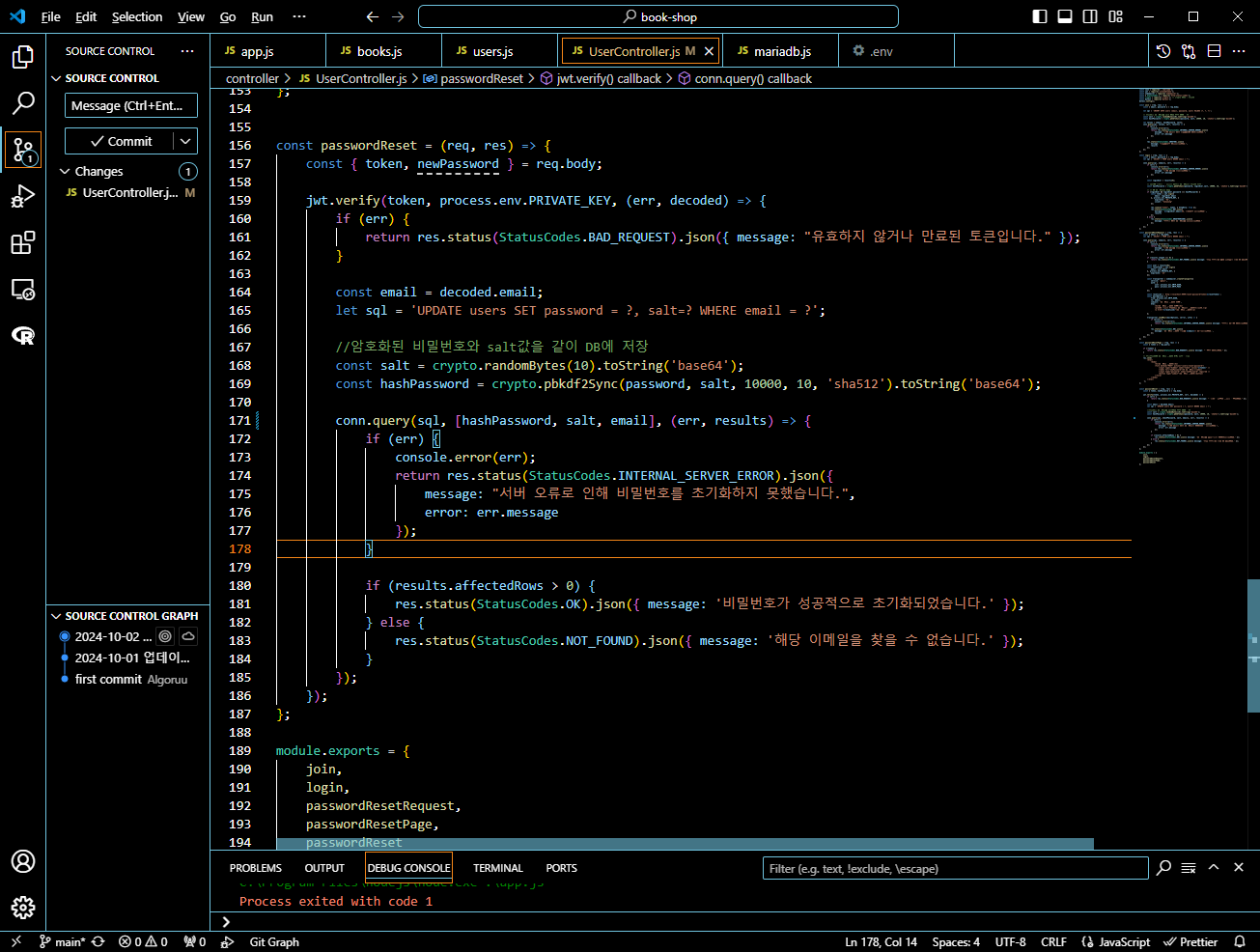Click the target icon on 2024-10-02 commit
This screenshot has width=1260, height=952.
click(165, 636)
